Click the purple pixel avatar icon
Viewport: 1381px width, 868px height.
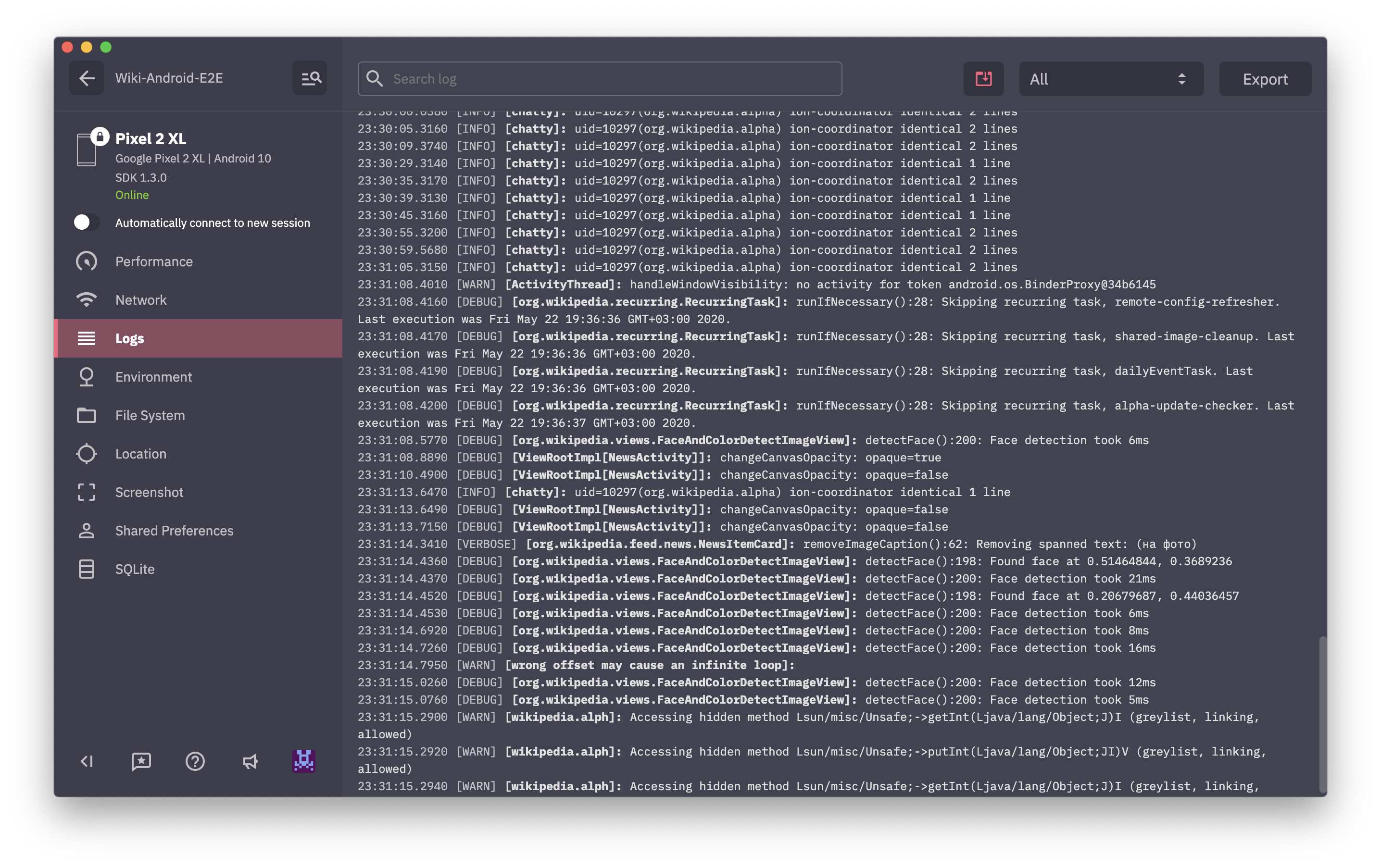point(303,761)
